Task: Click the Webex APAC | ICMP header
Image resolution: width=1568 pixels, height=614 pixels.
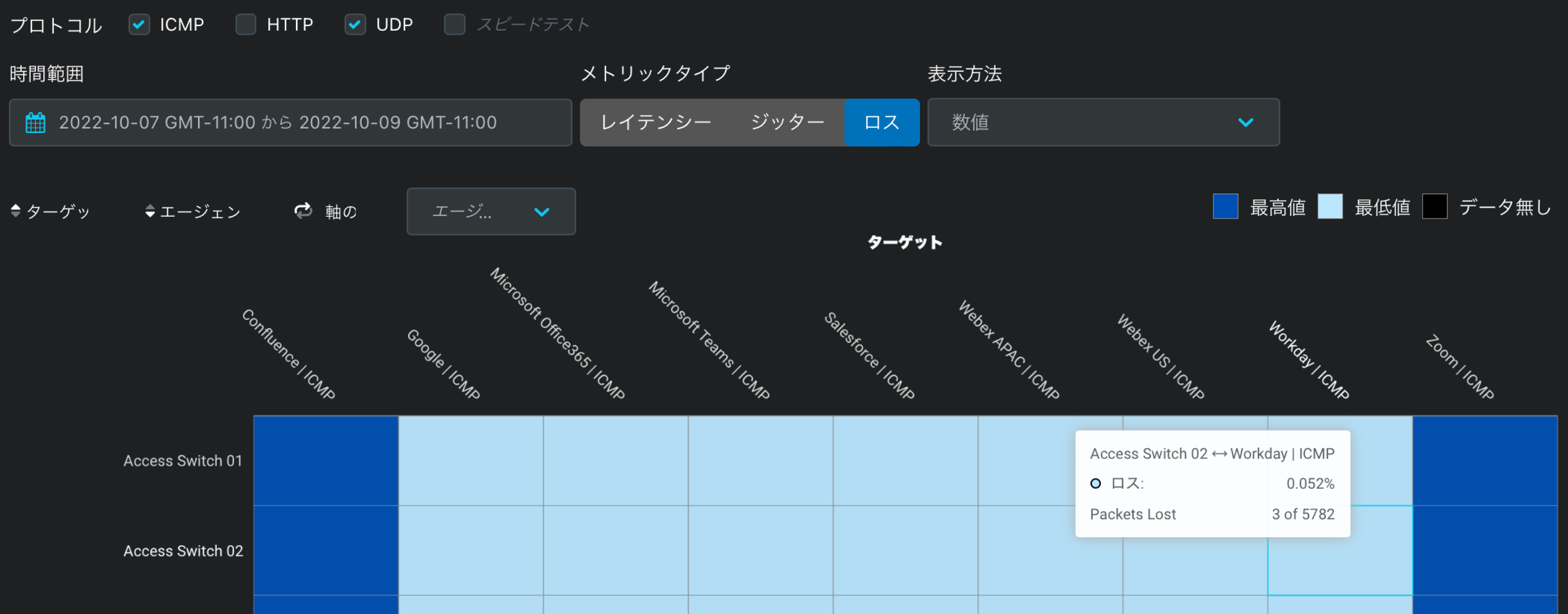Action: click(1009, 350)
